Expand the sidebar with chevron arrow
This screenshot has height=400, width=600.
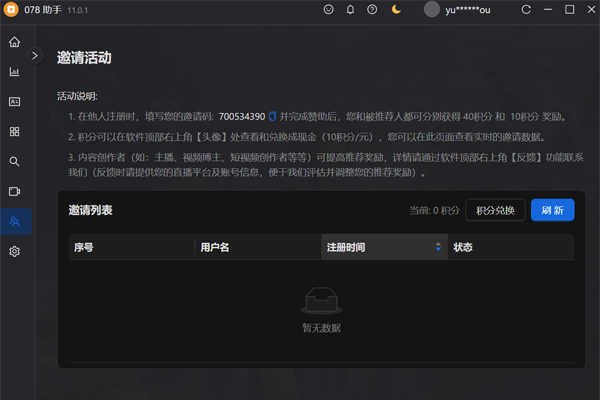(x=35, y=56)
